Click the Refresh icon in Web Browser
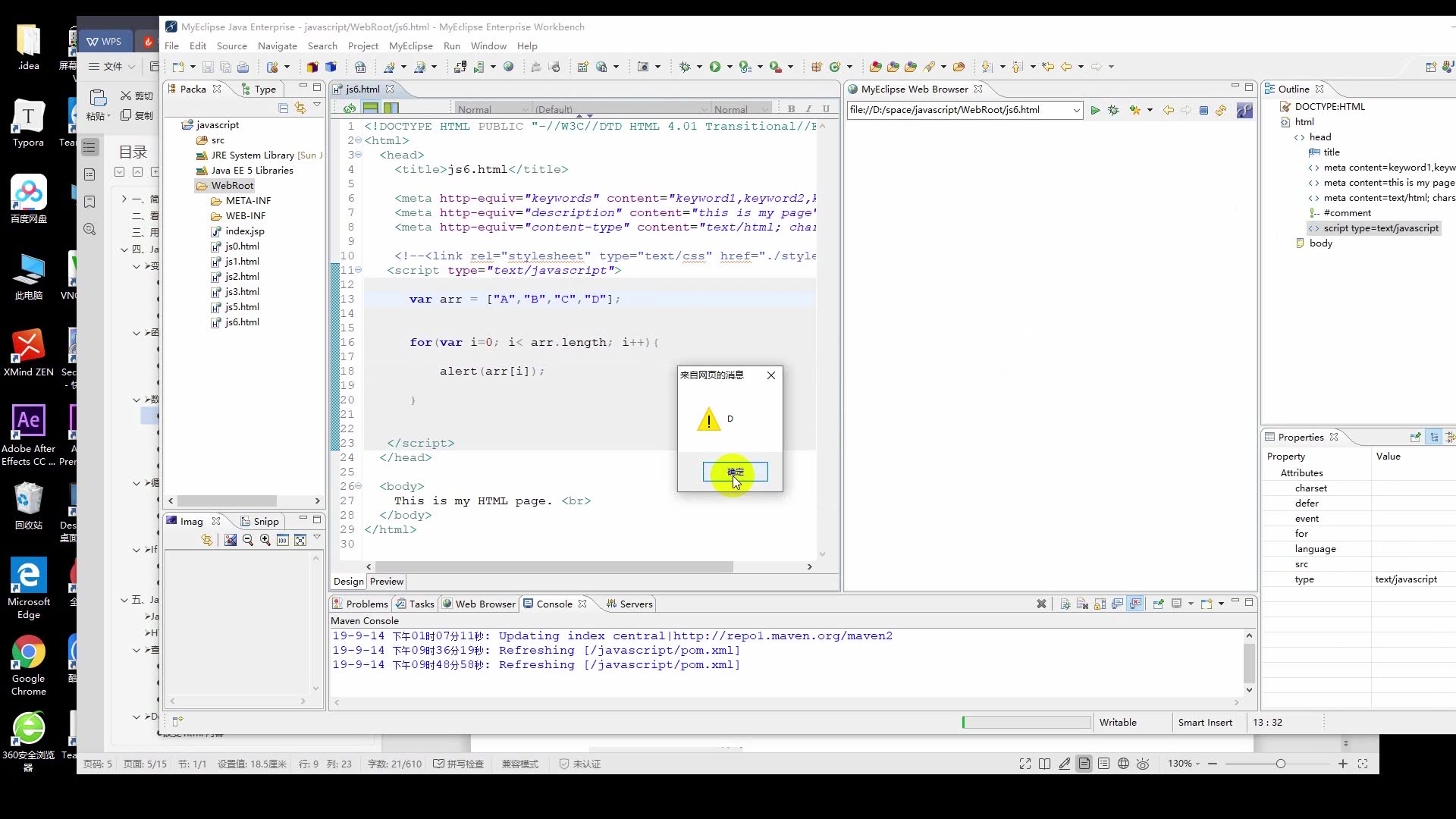This screenshot has height=819, width=1456. click(1221, 110)
